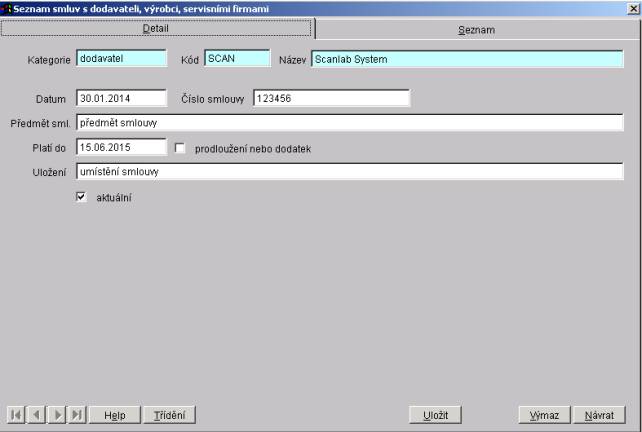Screen dimensions: 642x432
Task: Enable the prodloužení nebo dodatek checkbox
Action: click(181, 148)
